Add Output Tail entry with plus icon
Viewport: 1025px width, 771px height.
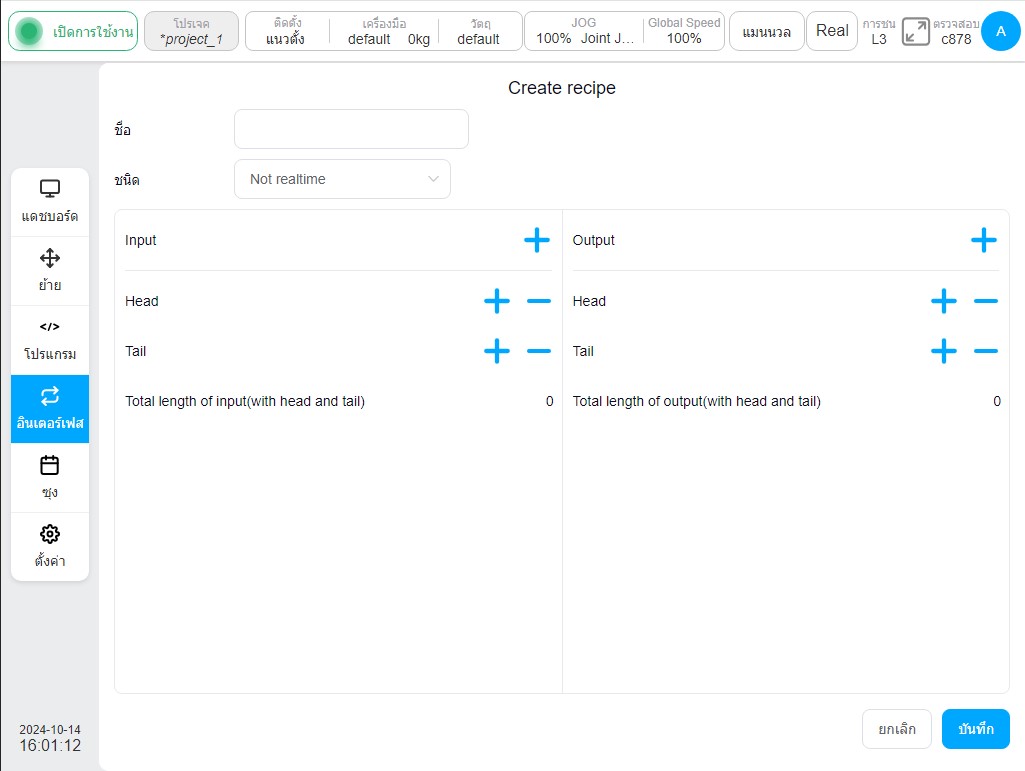(x=943, y=351)
